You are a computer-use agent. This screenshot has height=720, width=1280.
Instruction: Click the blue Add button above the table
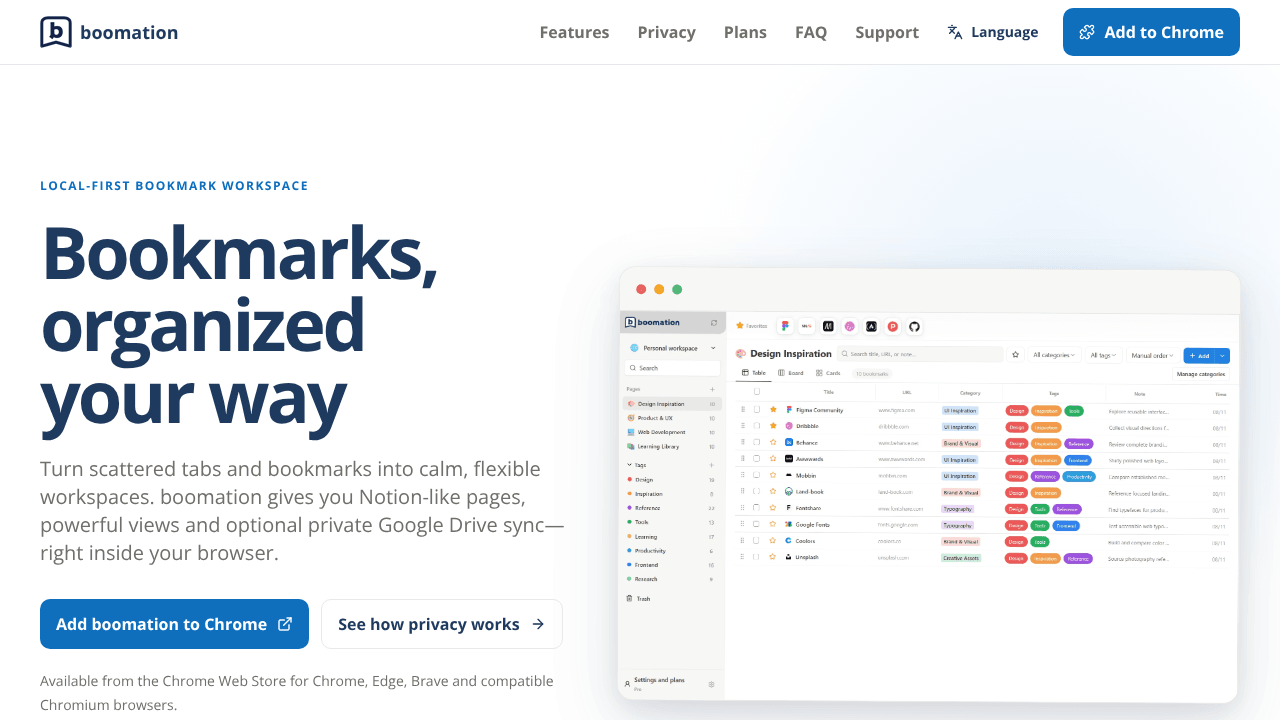point(1199,355)
